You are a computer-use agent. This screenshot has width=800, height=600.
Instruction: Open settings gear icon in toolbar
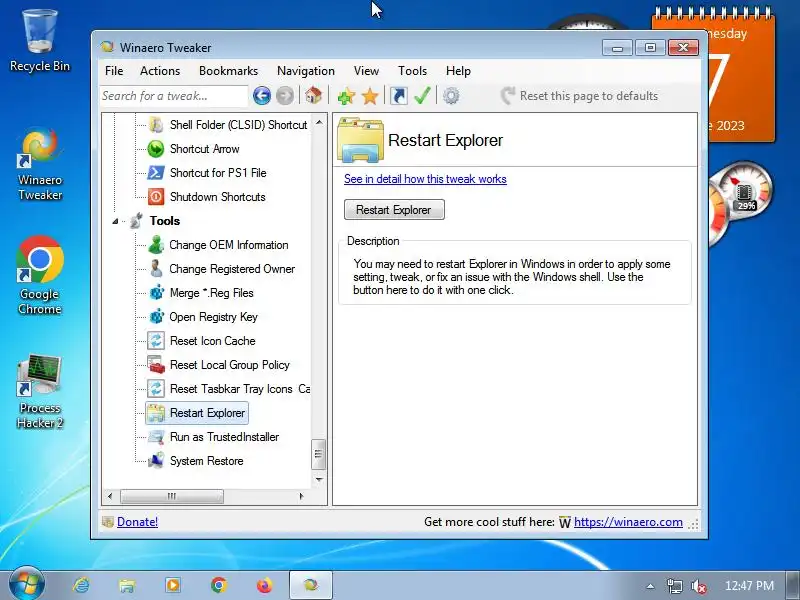[451, 95]
